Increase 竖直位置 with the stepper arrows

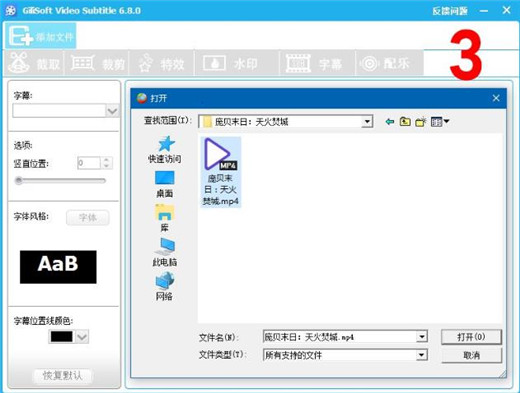click(107, 160)
